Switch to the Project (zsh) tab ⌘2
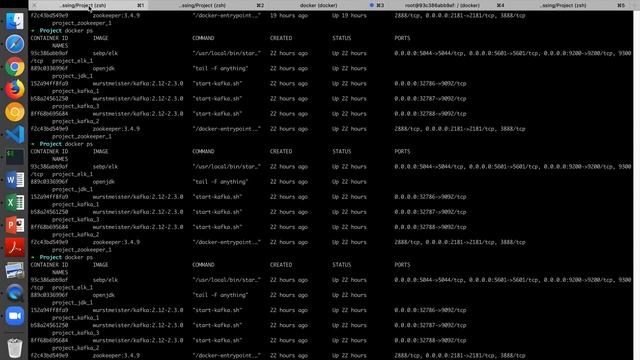 pyautogui.click(x=208, y=5)
